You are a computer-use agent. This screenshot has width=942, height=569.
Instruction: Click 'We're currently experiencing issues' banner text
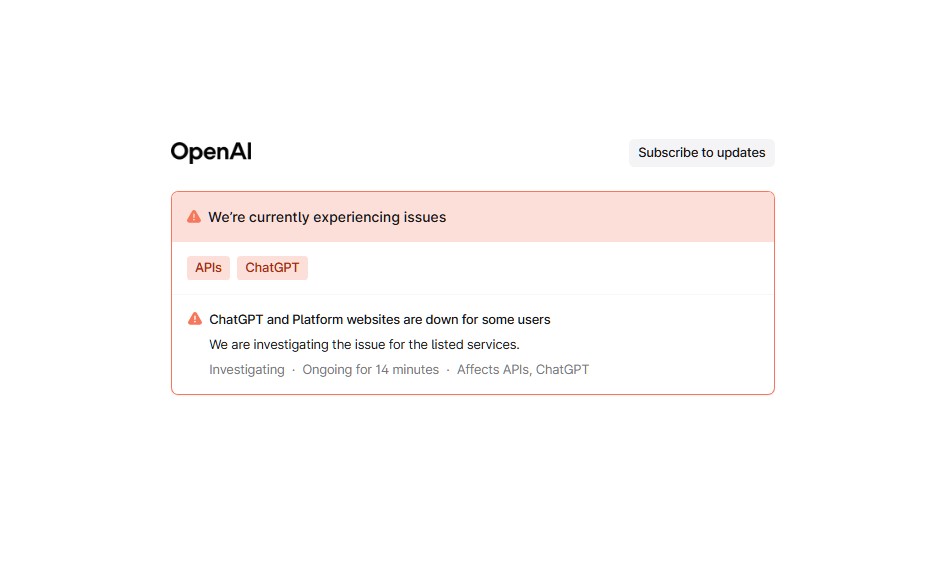pyautogui.click(x=327, y=217)
